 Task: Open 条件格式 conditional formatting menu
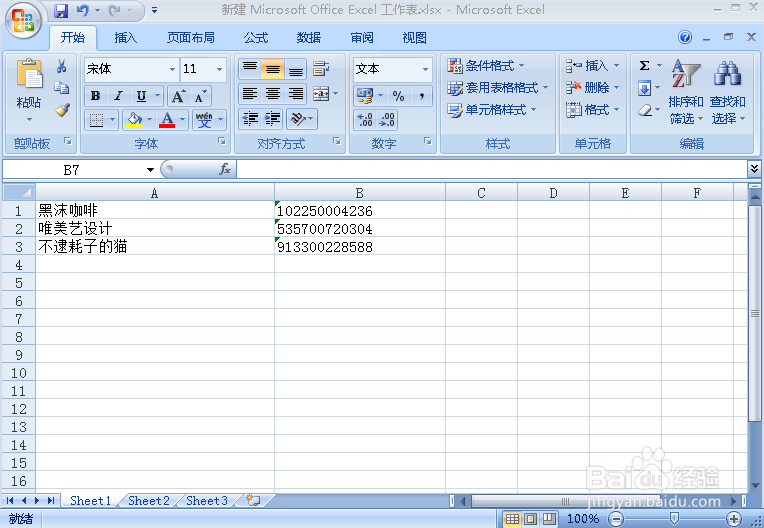coord(486,65)
